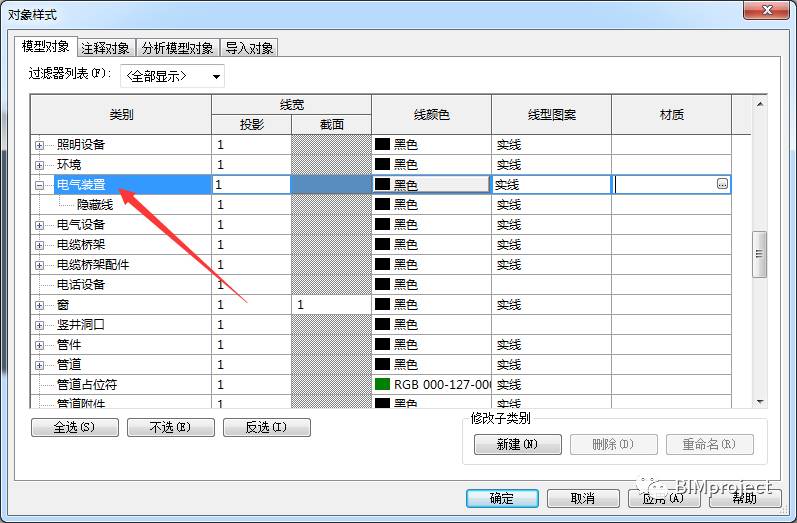Select the 电气装置 category name
Image resolution: width=797 pixels, height=523 pixels.
coord(81,184)
